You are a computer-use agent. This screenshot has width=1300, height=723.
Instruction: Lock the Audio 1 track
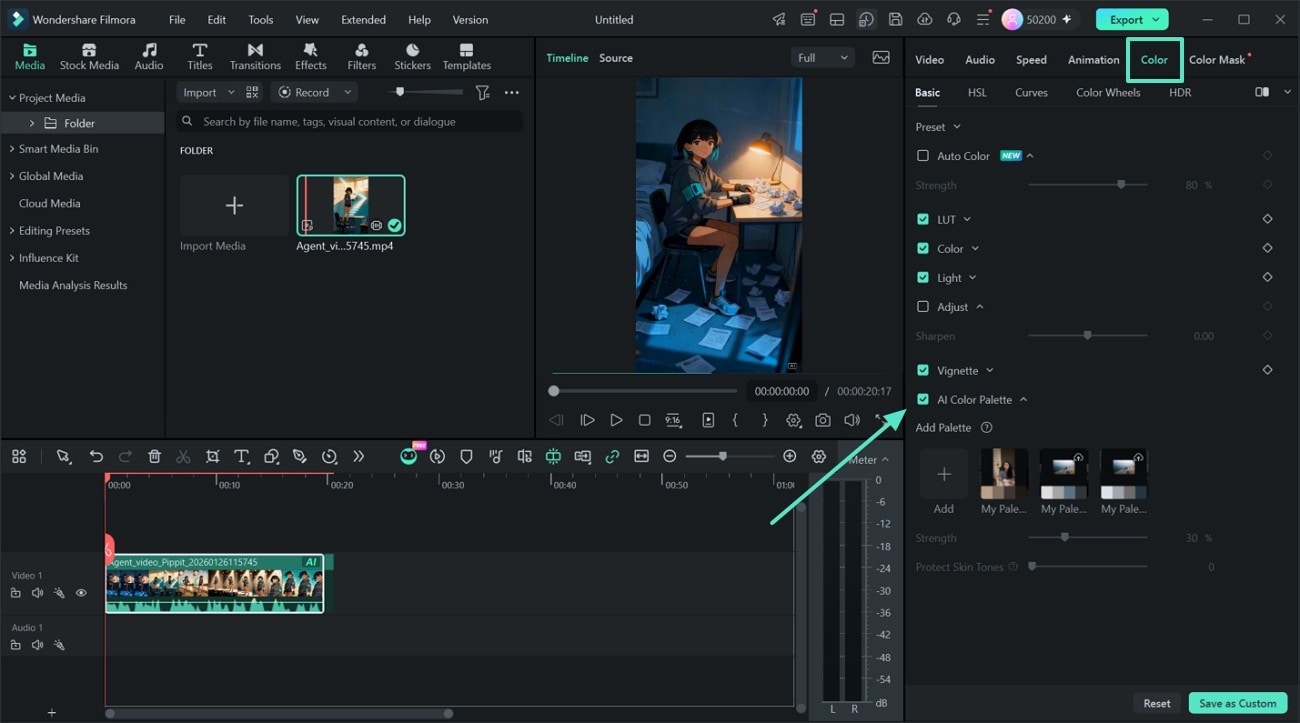point(16,645)
